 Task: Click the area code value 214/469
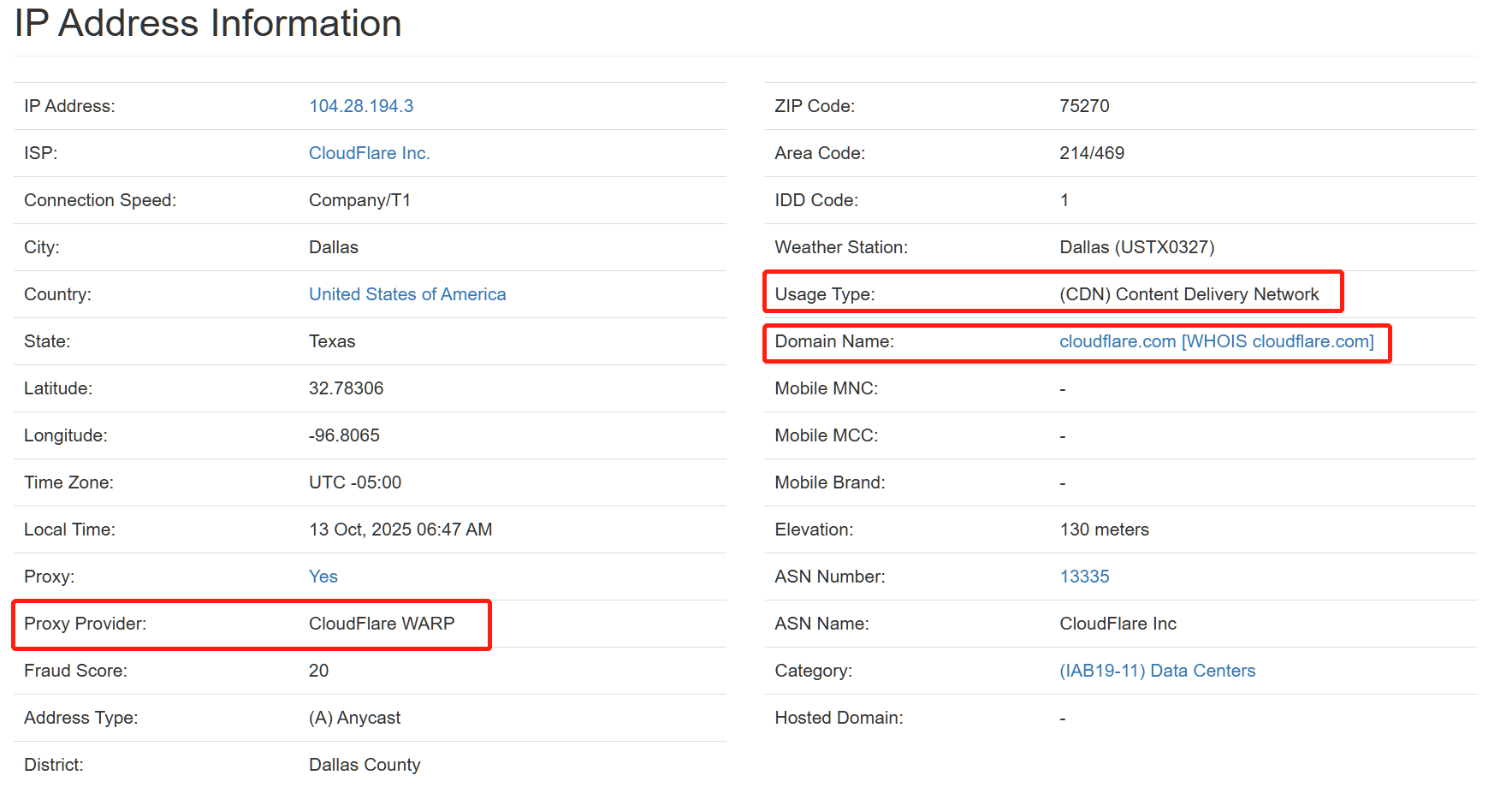coord(1092,153)
